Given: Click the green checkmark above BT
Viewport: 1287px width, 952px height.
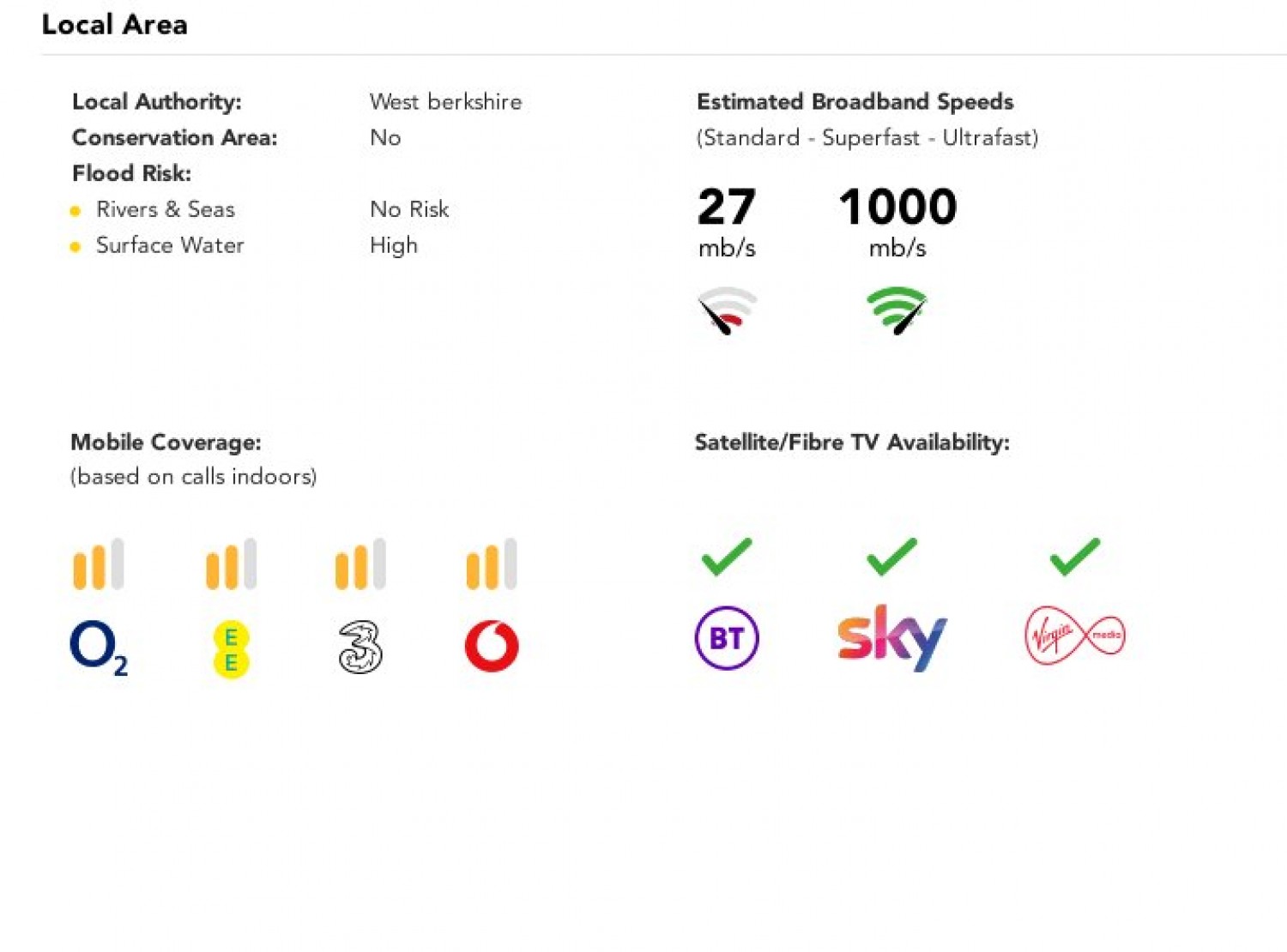Looking at the screenshot, I should click(727, 557).
